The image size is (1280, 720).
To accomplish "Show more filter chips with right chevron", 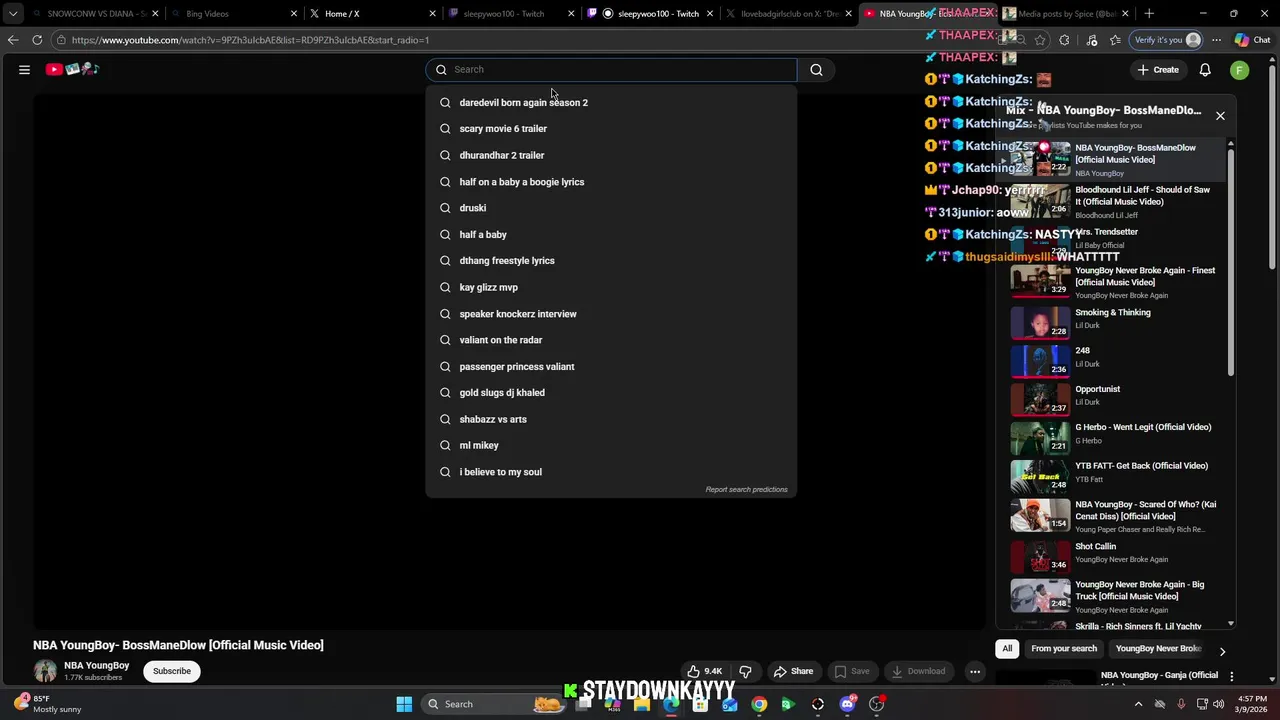I will [1222, 651].
